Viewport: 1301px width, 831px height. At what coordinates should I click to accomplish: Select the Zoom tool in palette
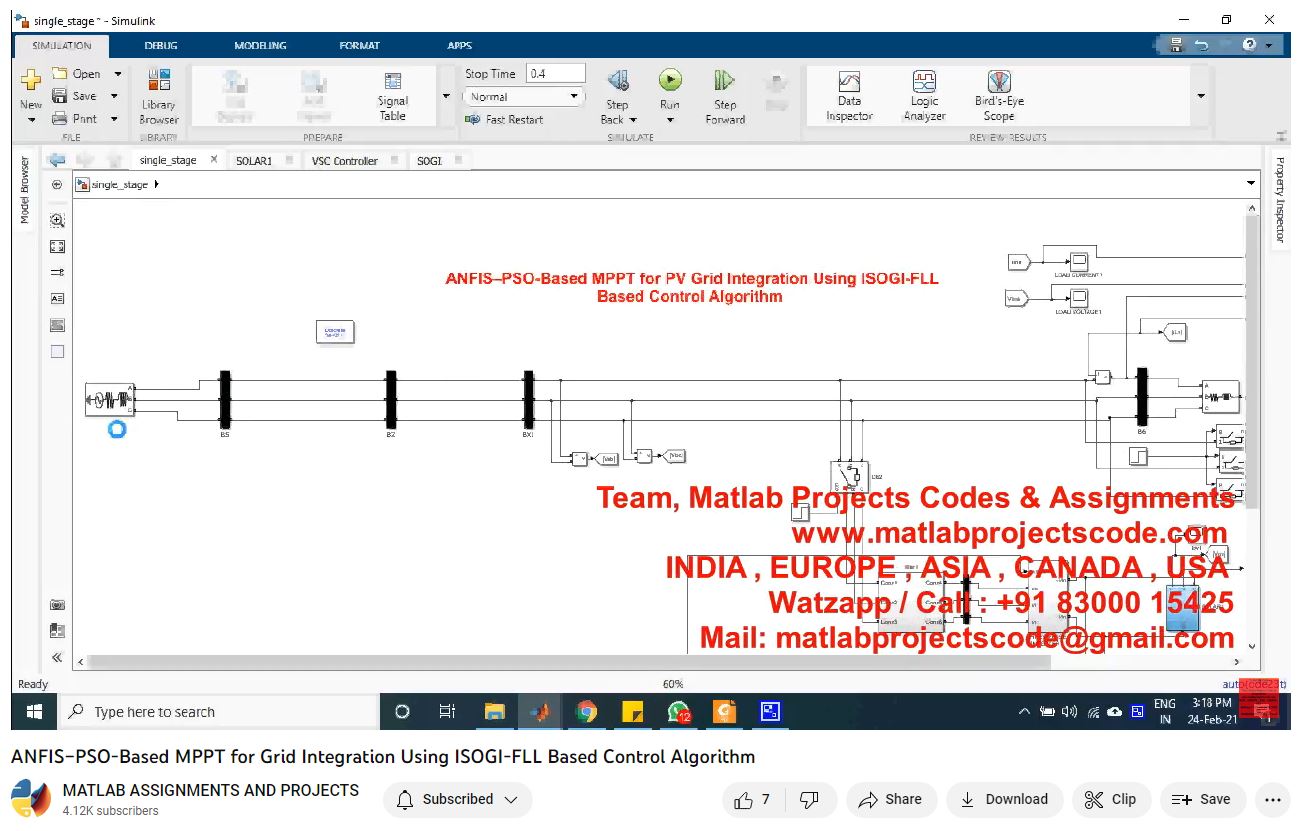tap(57, 220)
